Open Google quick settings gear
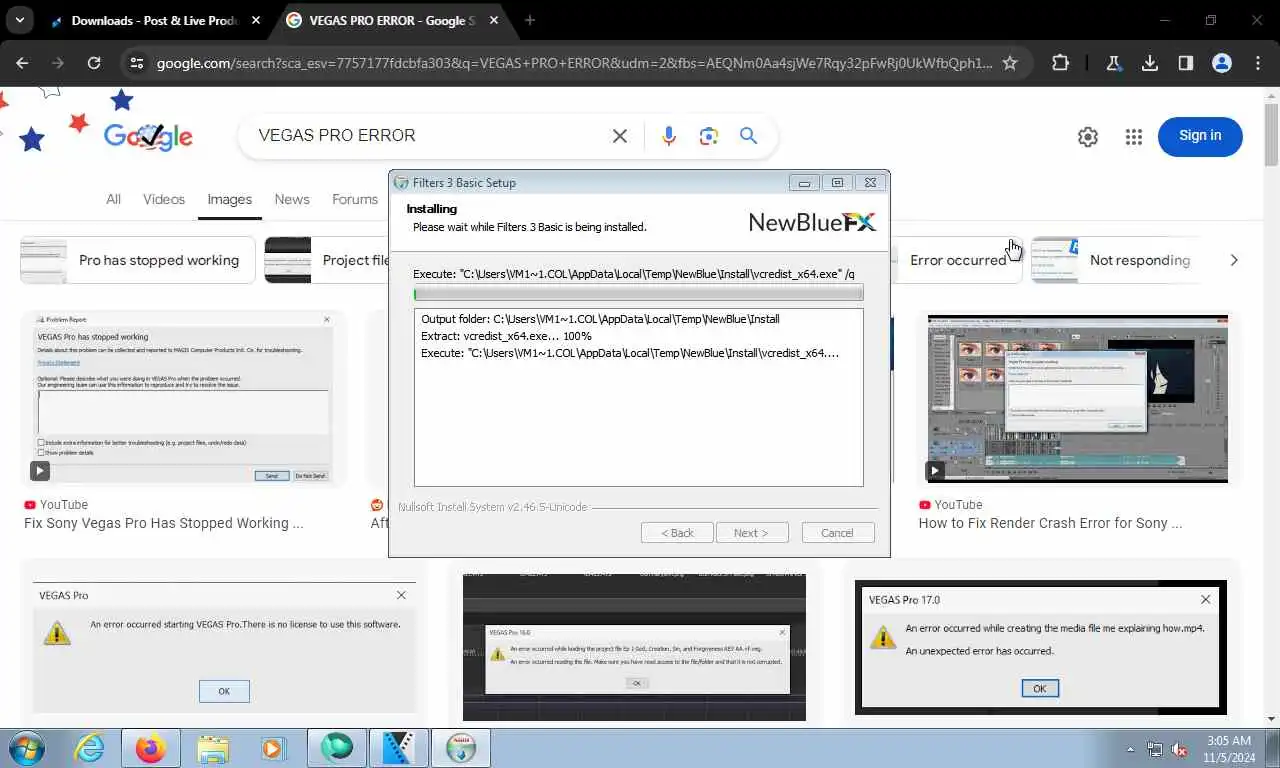 (x=1088, y=137)
